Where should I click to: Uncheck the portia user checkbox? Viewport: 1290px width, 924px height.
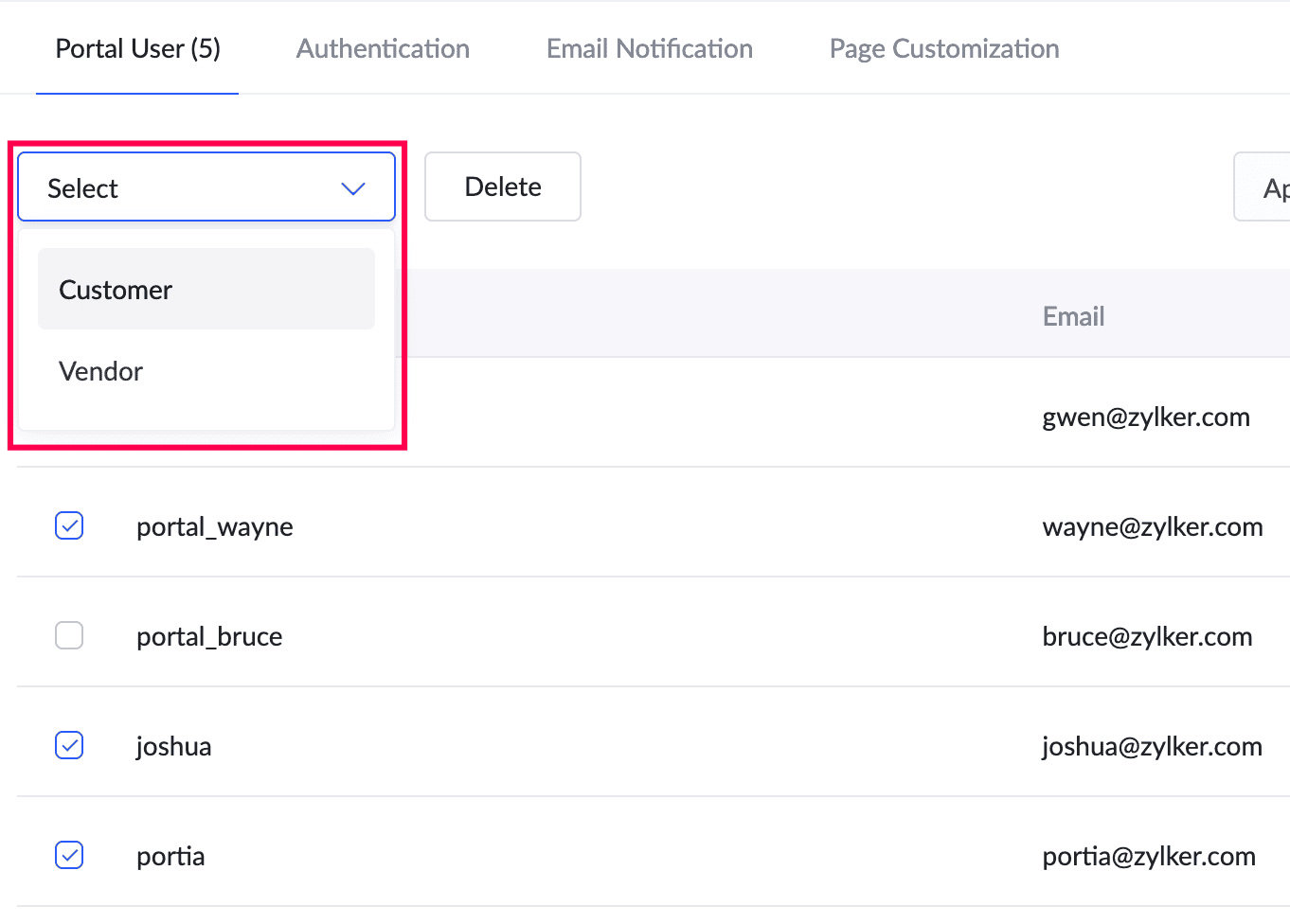pos(69,855)
